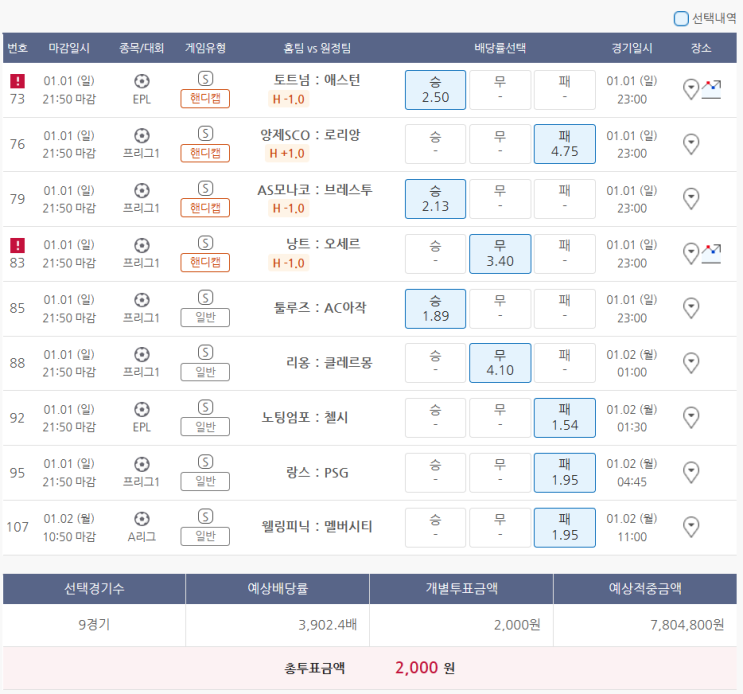Click match number 107
Viewport: 743px width, 694px height.
coord(18,527)
